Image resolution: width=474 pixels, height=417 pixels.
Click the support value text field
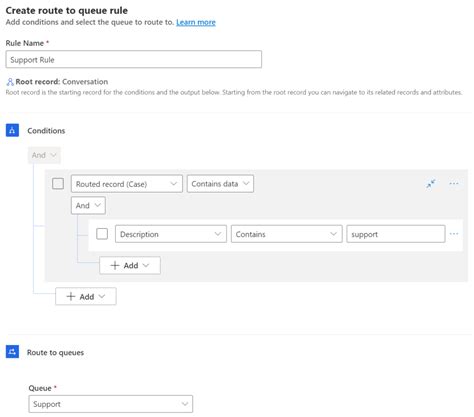point(396,234)
